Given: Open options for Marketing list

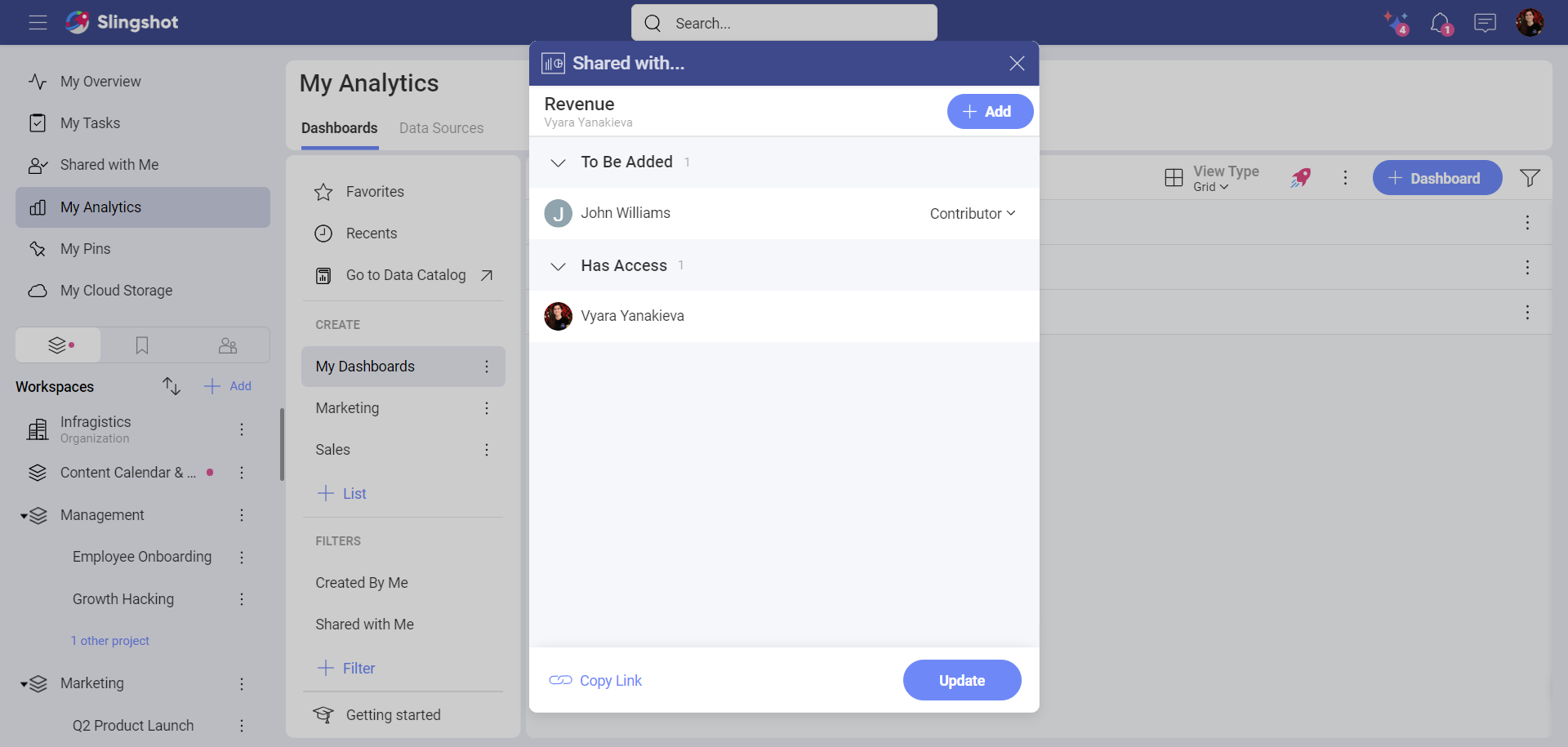Looking at the screenshot, I should point(487,408).
